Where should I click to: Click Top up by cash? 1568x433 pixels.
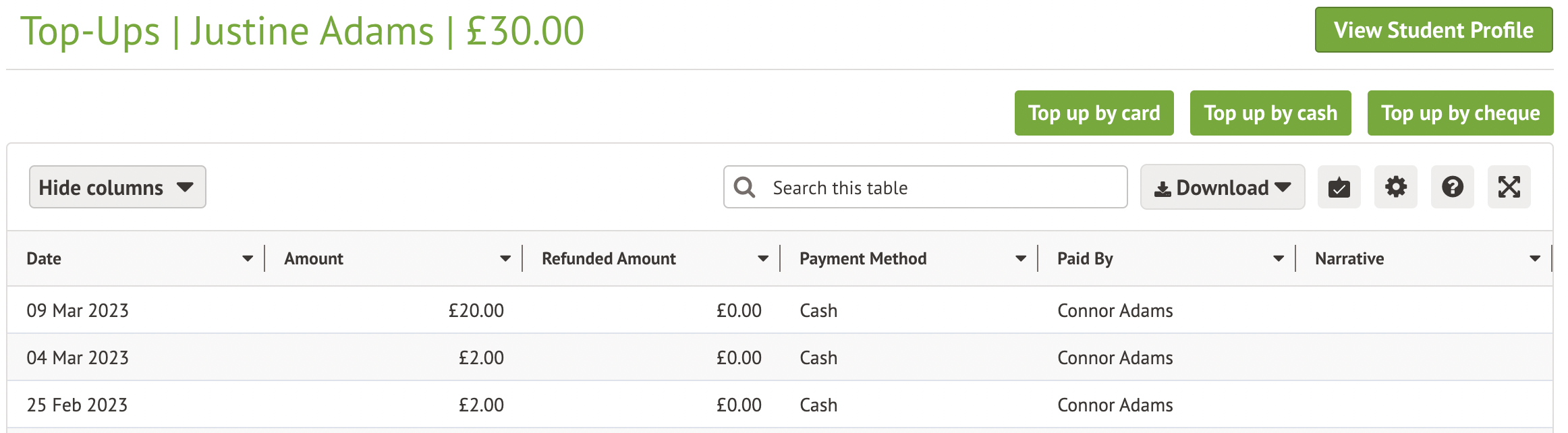pyautogui.click(x=1270, y=113)
